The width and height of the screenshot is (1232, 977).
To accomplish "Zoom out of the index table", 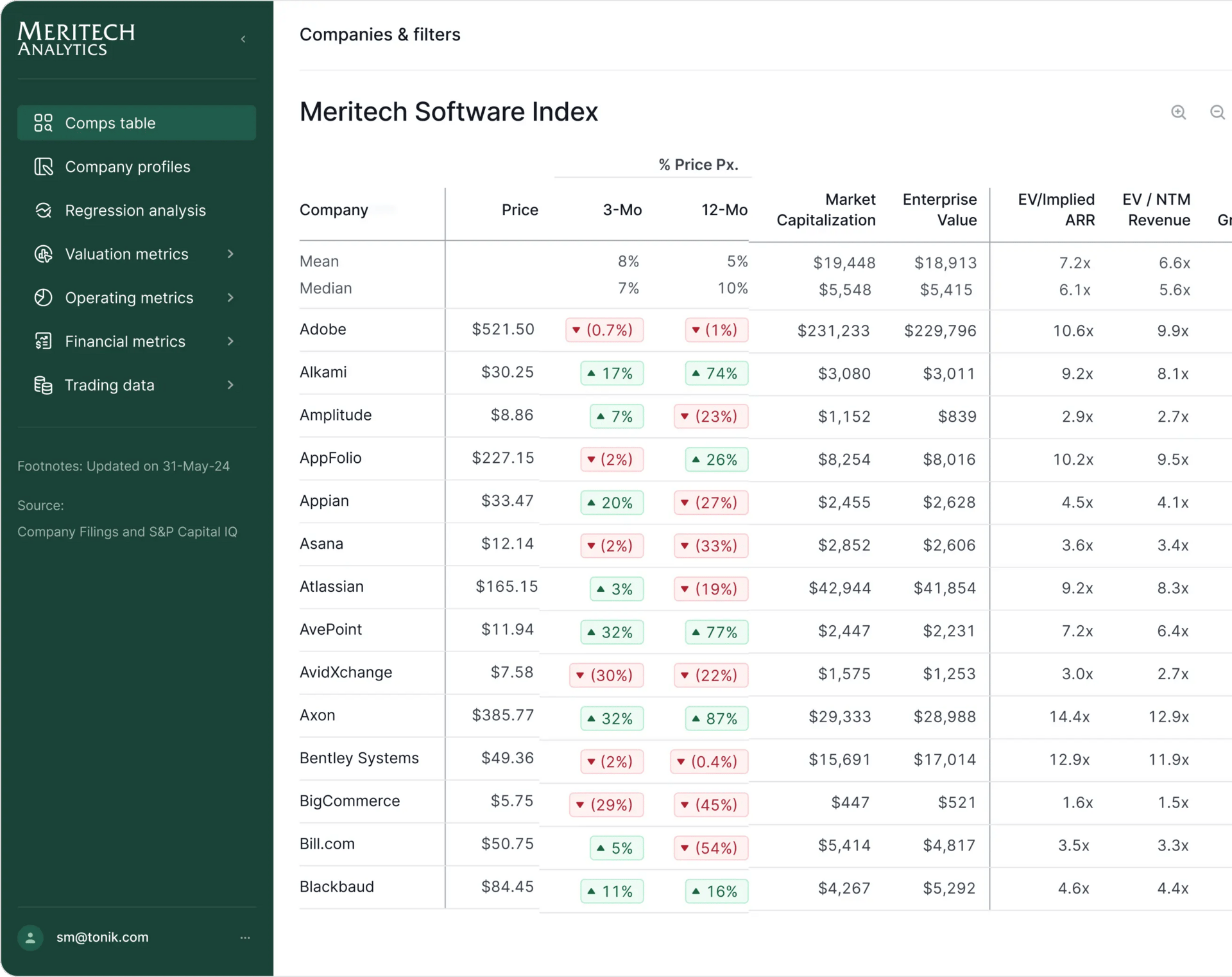I will [x=1217, y=112].
